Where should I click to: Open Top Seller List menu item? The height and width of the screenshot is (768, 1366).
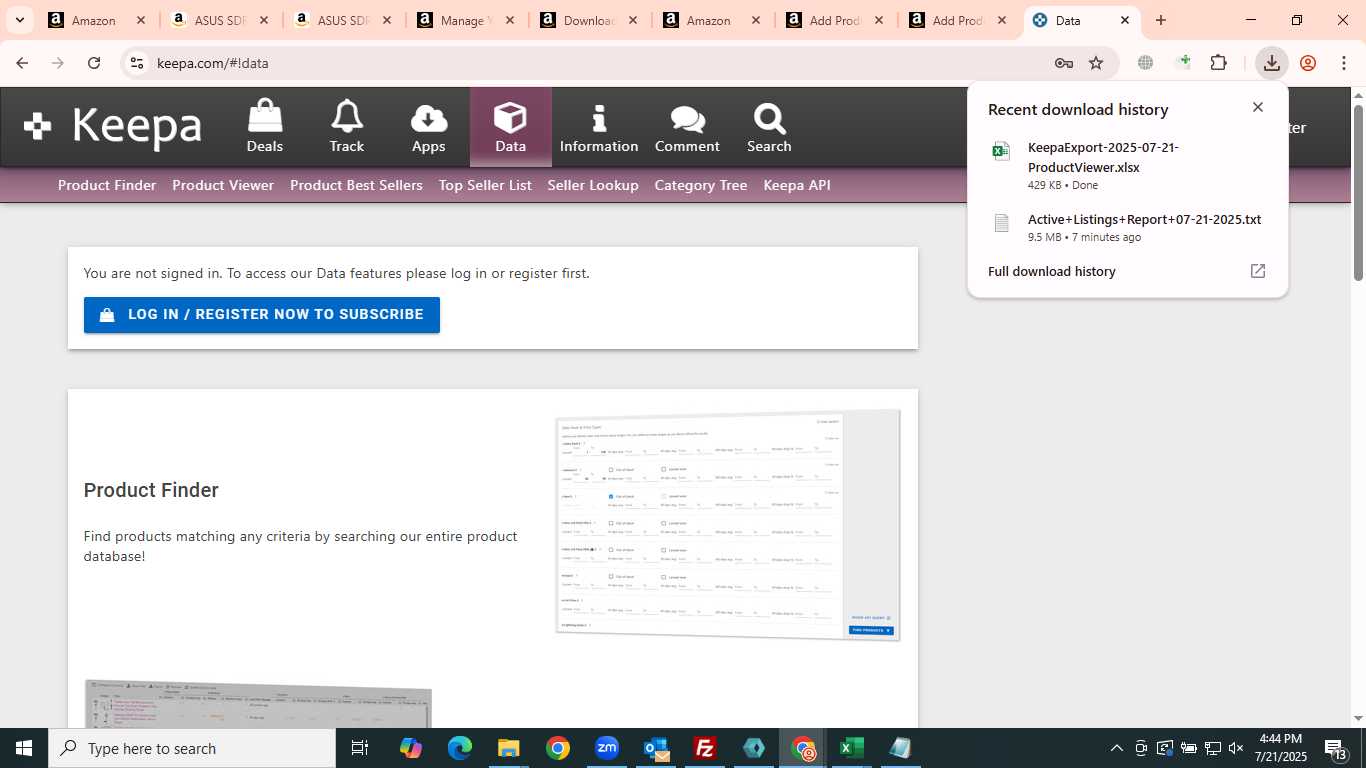tap(485, 185)
